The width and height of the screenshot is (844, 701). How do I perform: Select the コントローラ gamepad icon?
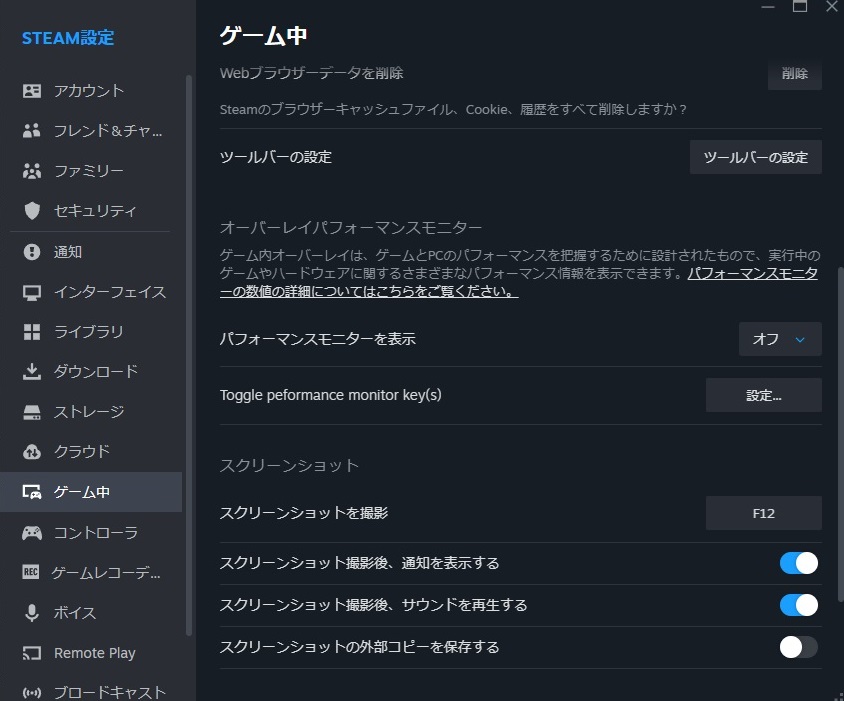point(32,533)
